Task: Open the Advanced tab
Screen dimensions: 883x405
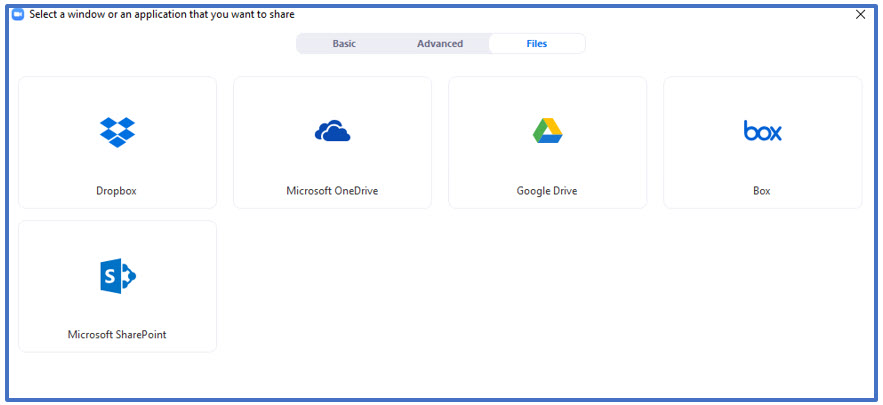Action: coord(440,44)
